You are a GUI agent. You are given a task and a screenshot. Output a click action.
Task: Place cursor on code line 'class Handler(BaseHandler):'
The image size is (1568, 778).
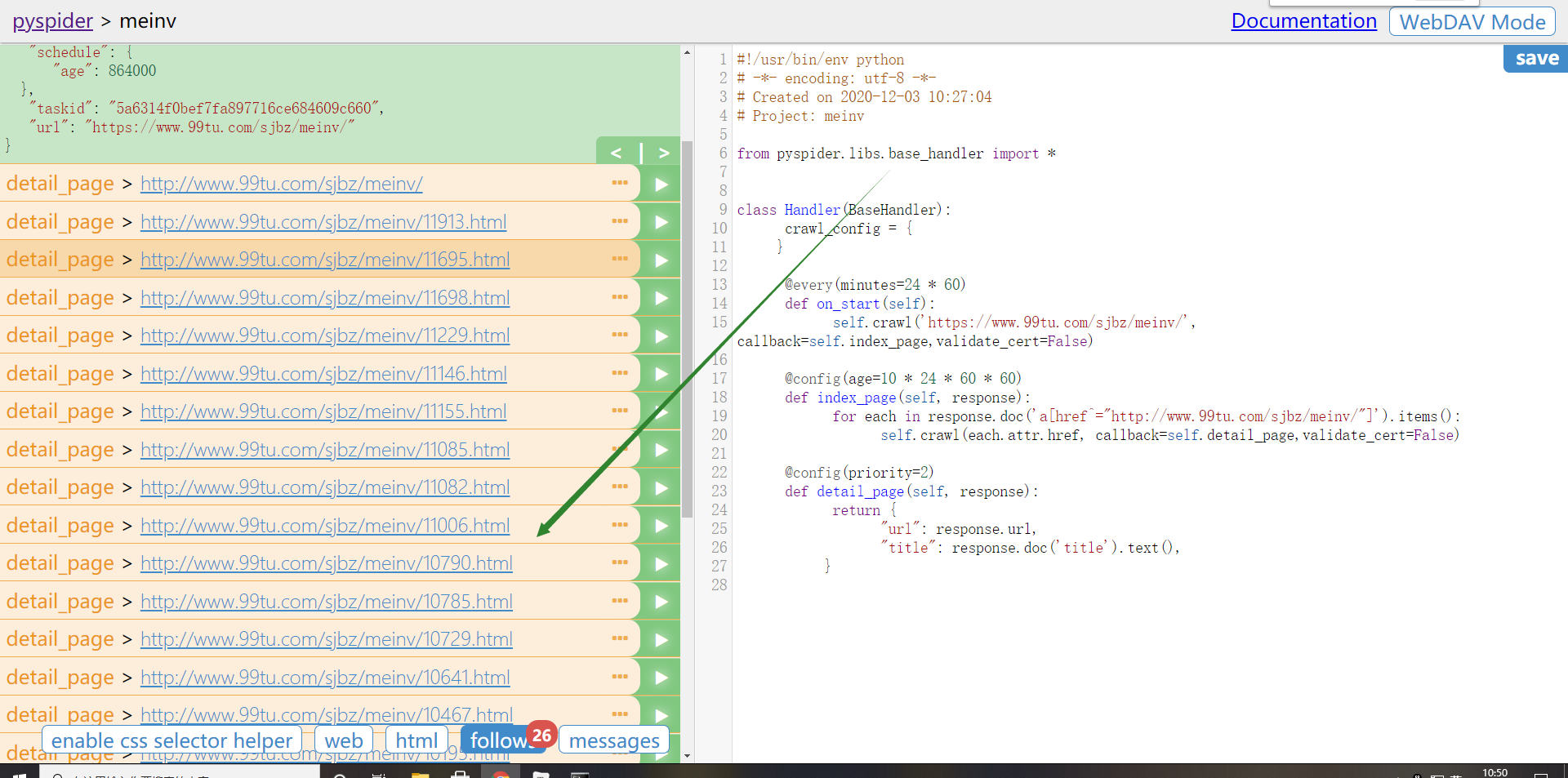[x=844, y=210]
